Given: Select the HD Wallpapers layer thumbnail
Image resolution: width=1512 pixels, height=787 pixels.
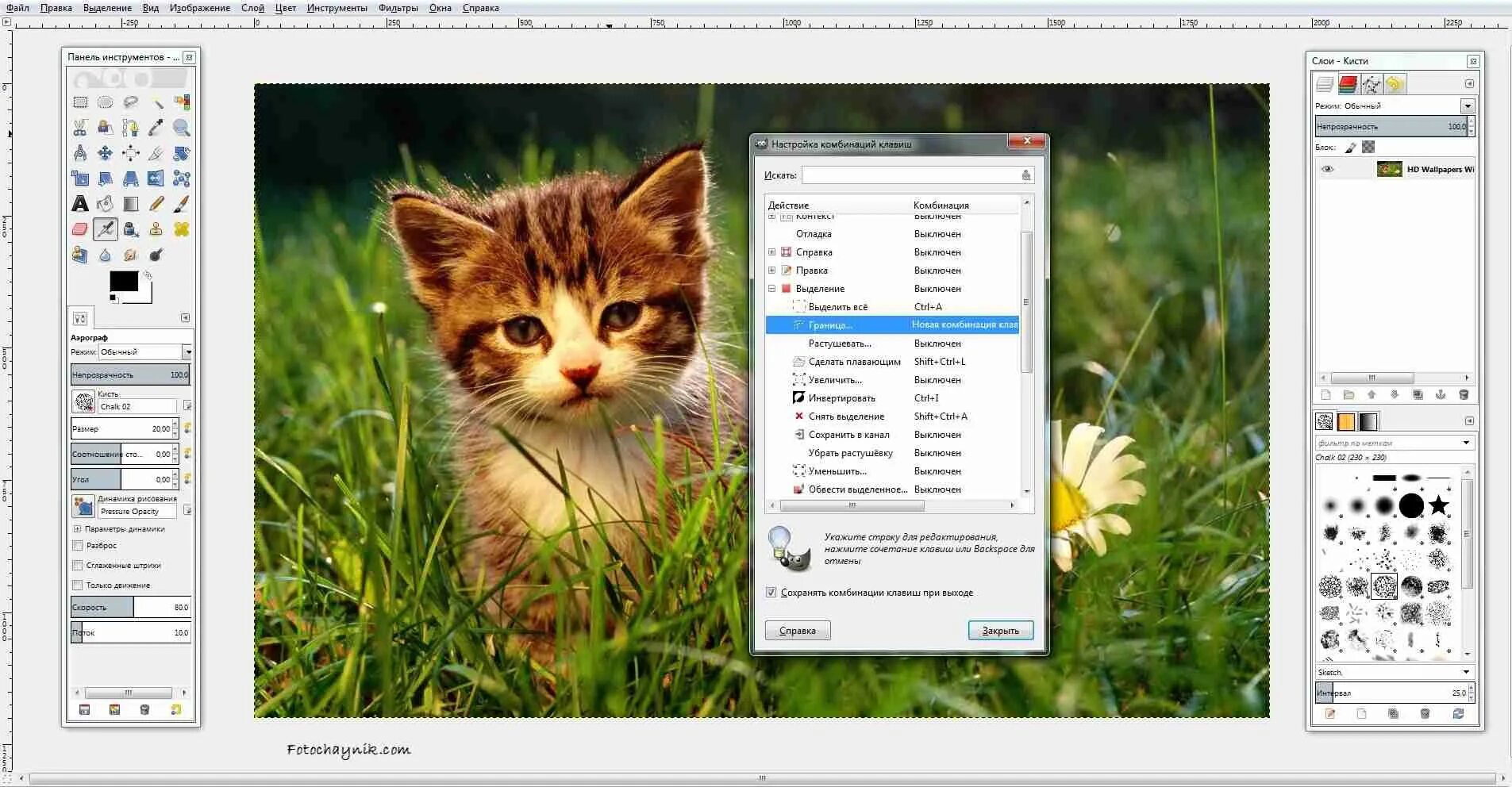Looking at the screenshot, I should (1389, 169).
